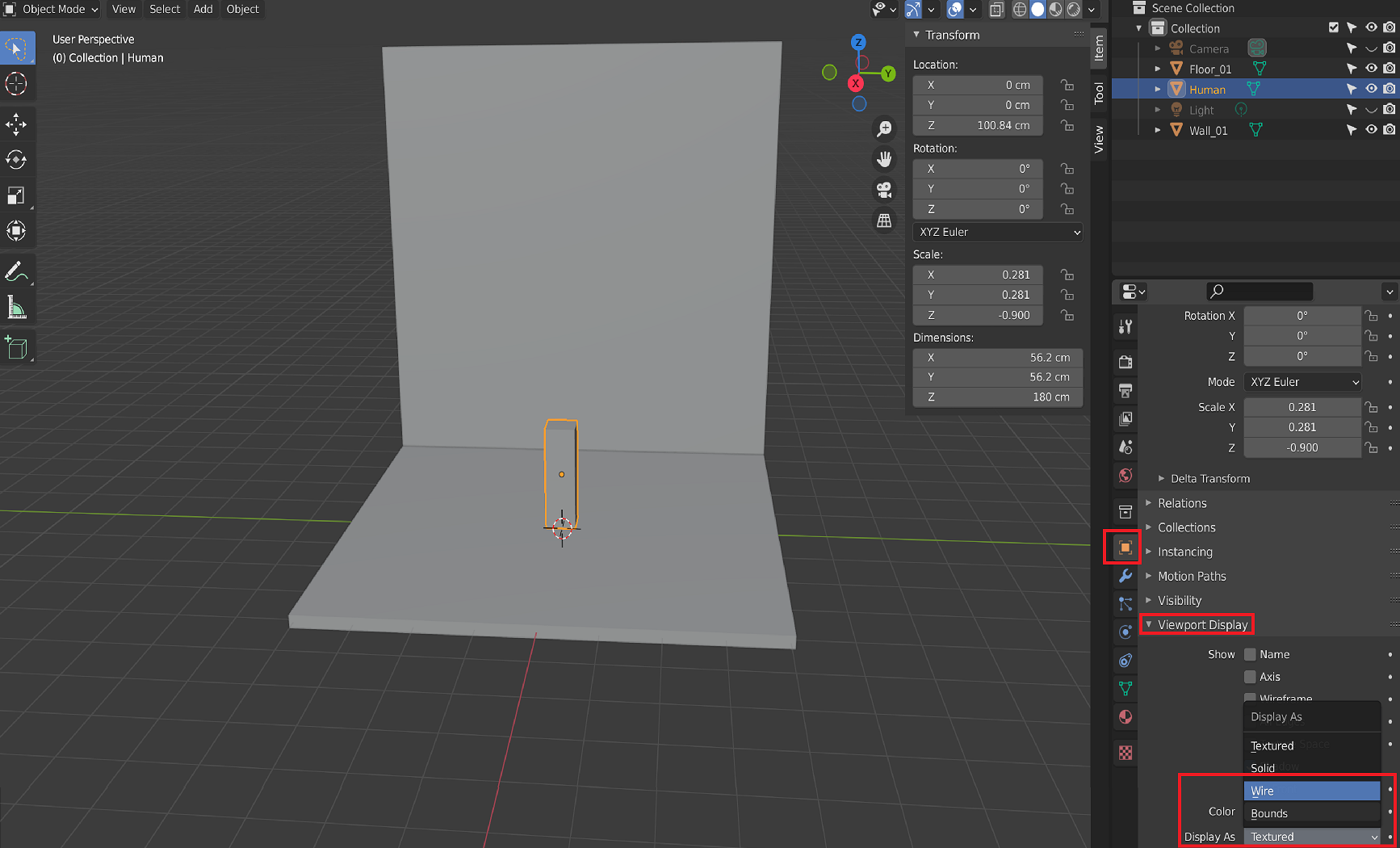Open the Tool settings properties tab

1125,326
